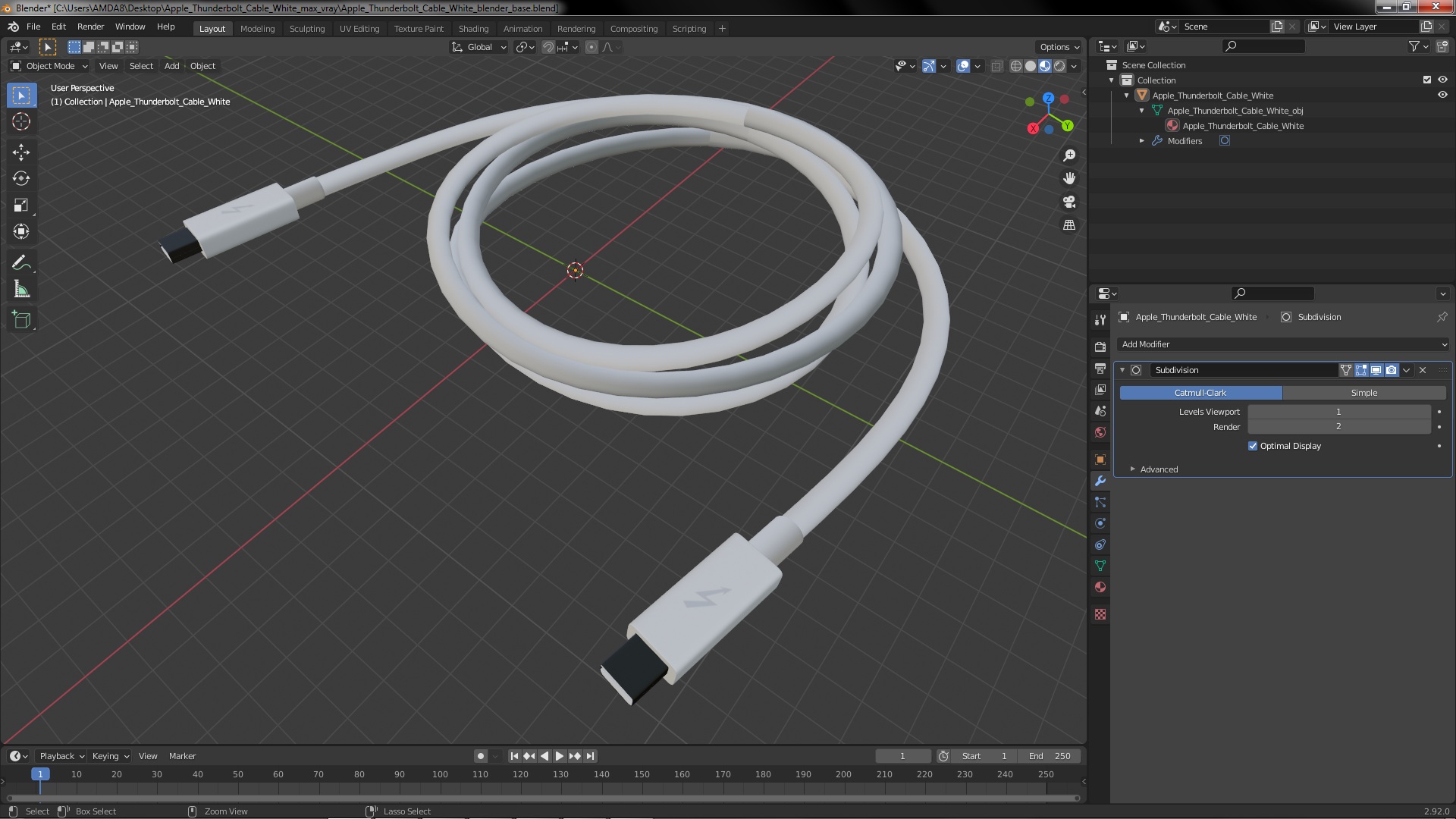Select the Measure tool
Screen dimensions: 1456x819
click(21, 290)
